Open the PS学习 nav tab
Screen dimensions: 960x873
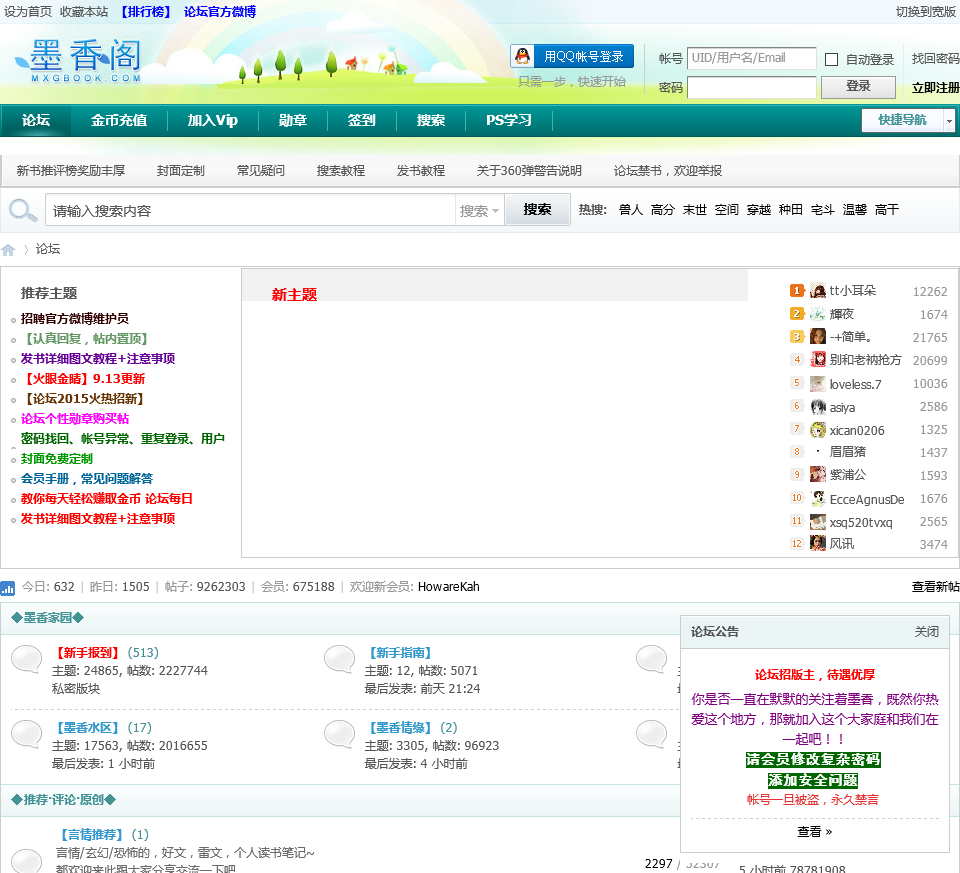click(x=509, y=120)
